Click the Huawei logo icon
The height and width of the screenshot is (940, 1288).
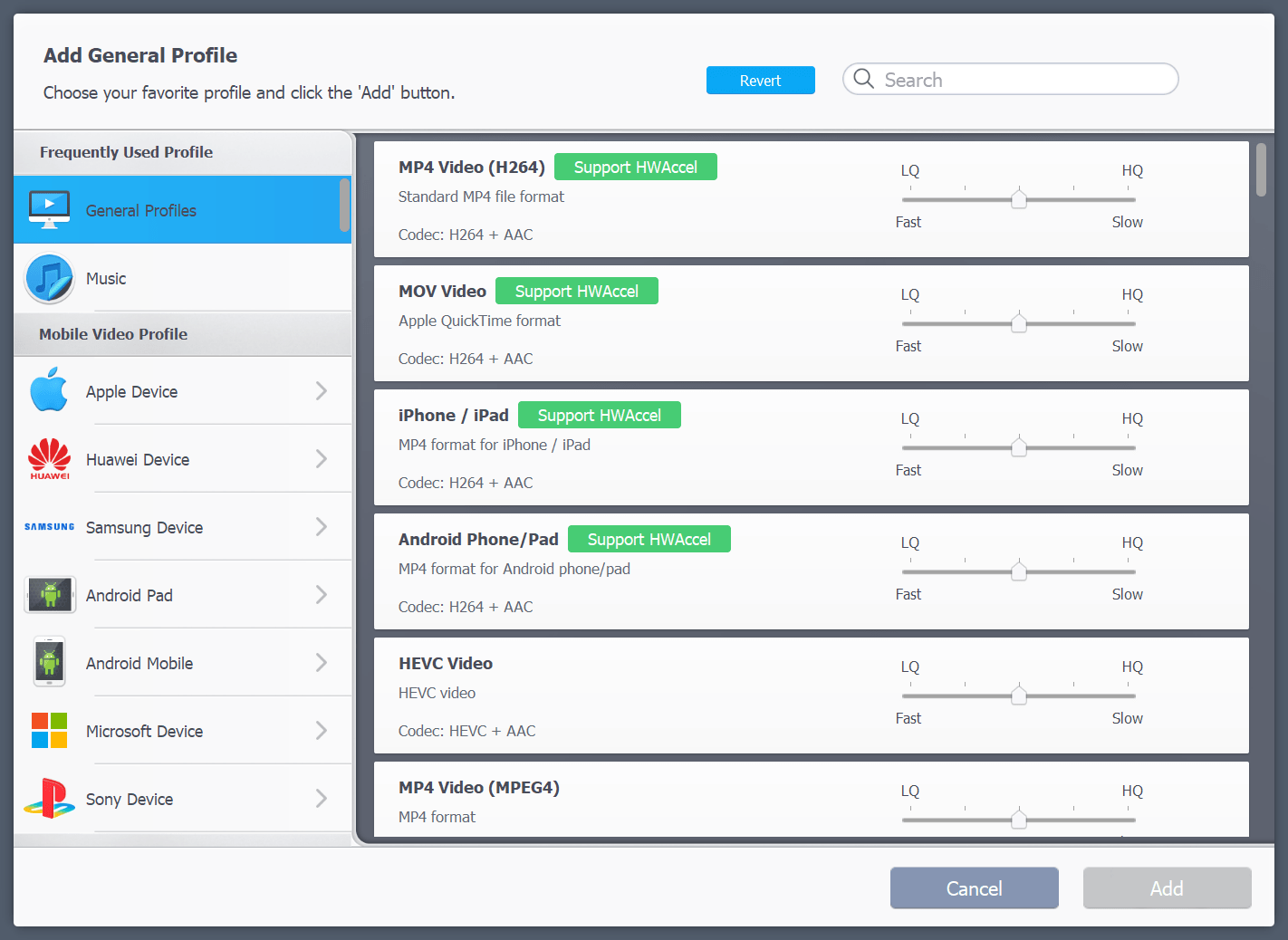pos(49,459)
